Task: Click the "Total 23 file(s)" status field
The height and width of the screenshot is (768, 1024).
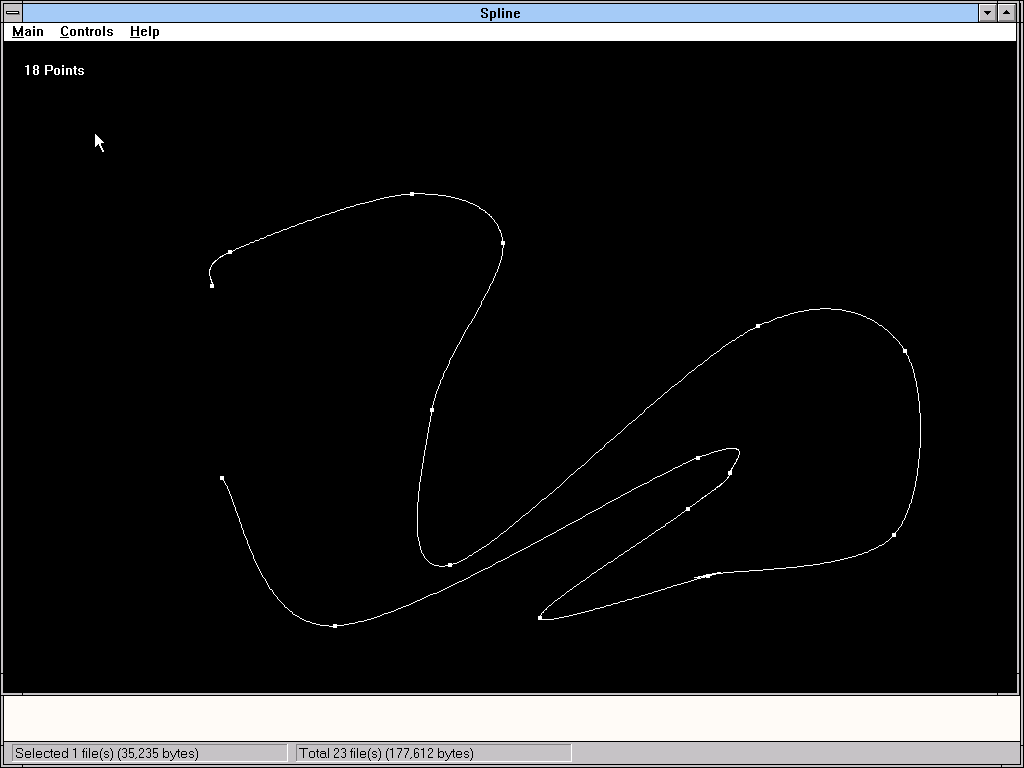Action: pyautogui.click(x=434, y=753)
